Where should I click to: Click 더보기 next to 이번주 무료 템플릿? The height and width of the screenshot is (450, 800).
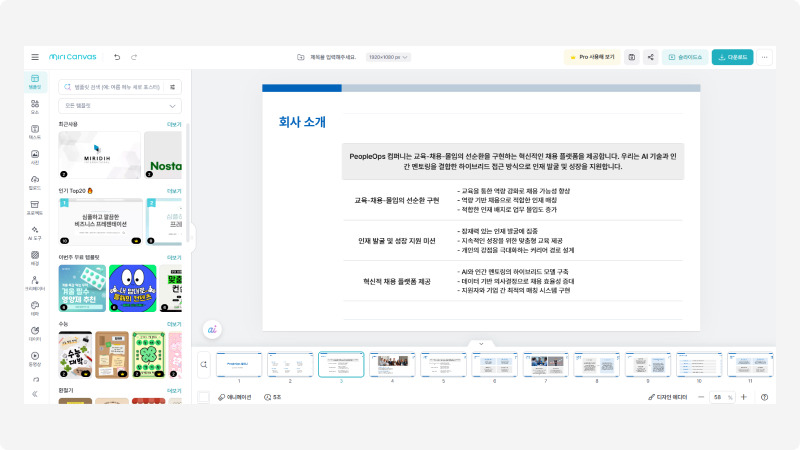point(174,258)
